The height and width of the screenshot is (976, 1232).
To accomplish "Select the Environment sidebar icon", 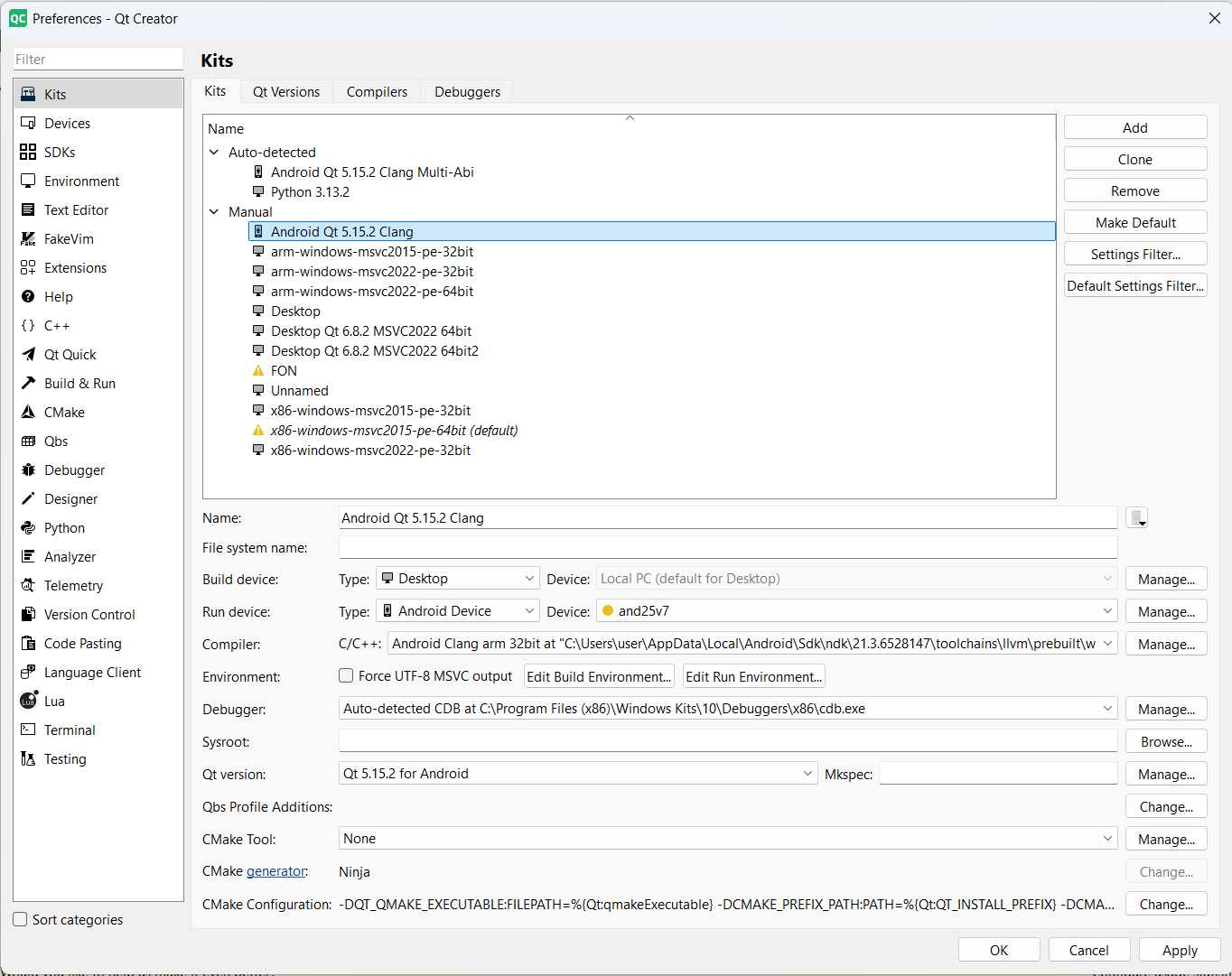I will tap(28, 181).
